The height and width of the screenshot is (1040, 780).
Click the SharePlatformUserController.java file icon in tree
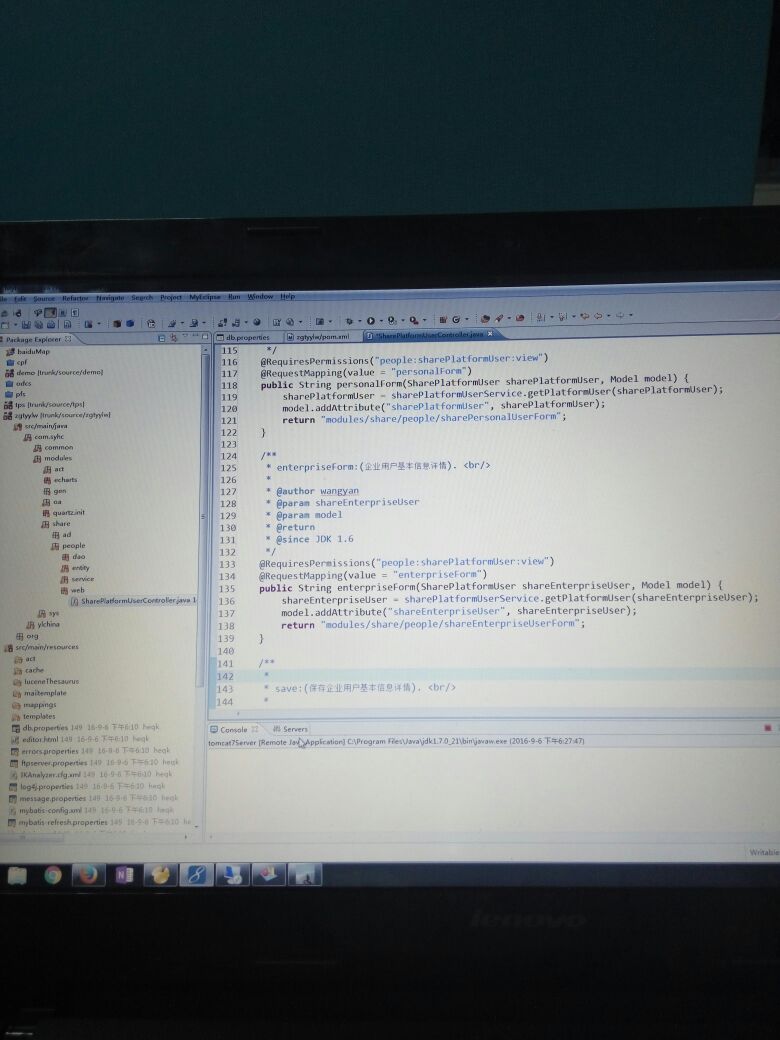point(74,601)
